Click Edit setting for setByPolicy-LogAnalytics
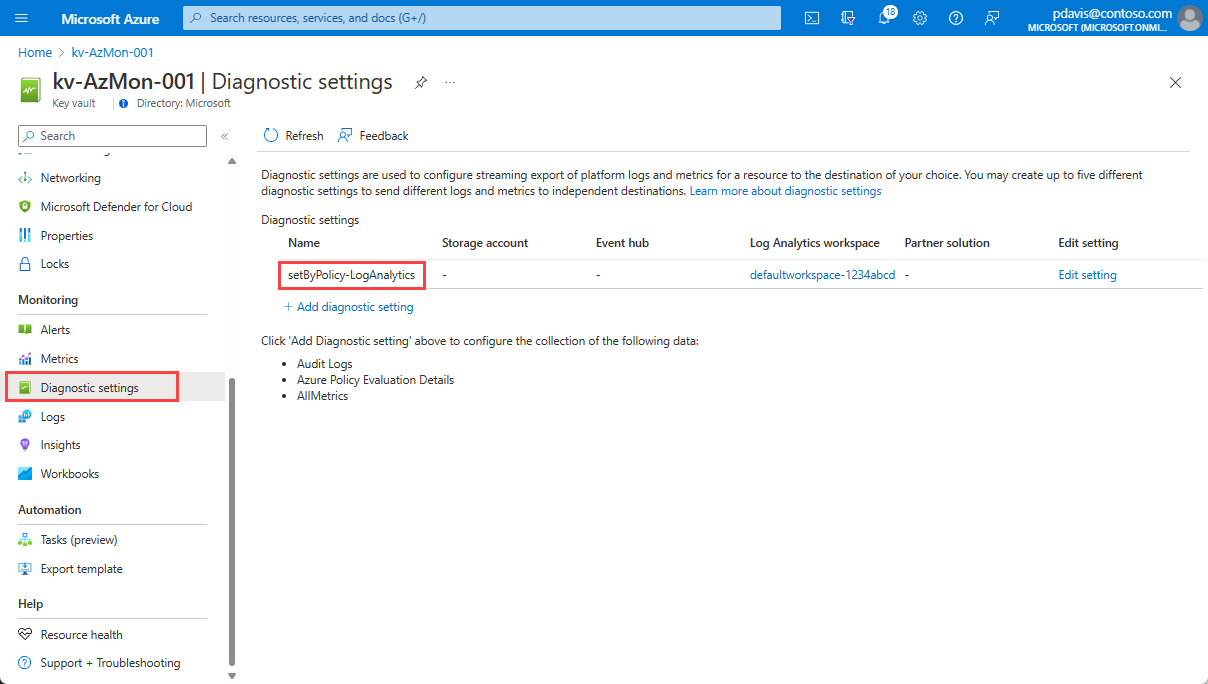 coord(1087,275)
